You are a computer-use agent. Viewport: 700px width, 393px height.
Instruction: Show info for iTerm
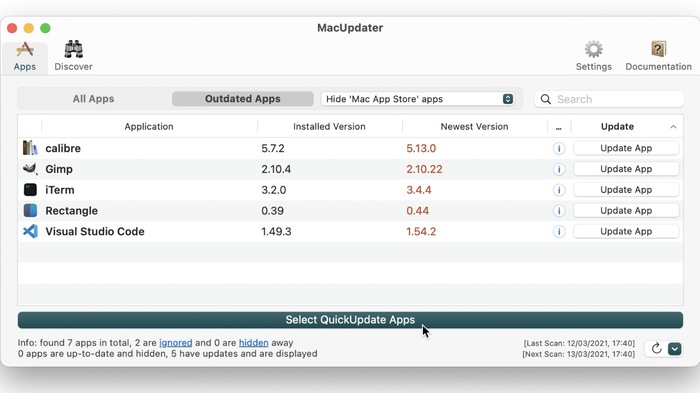[x=559, y=190]
